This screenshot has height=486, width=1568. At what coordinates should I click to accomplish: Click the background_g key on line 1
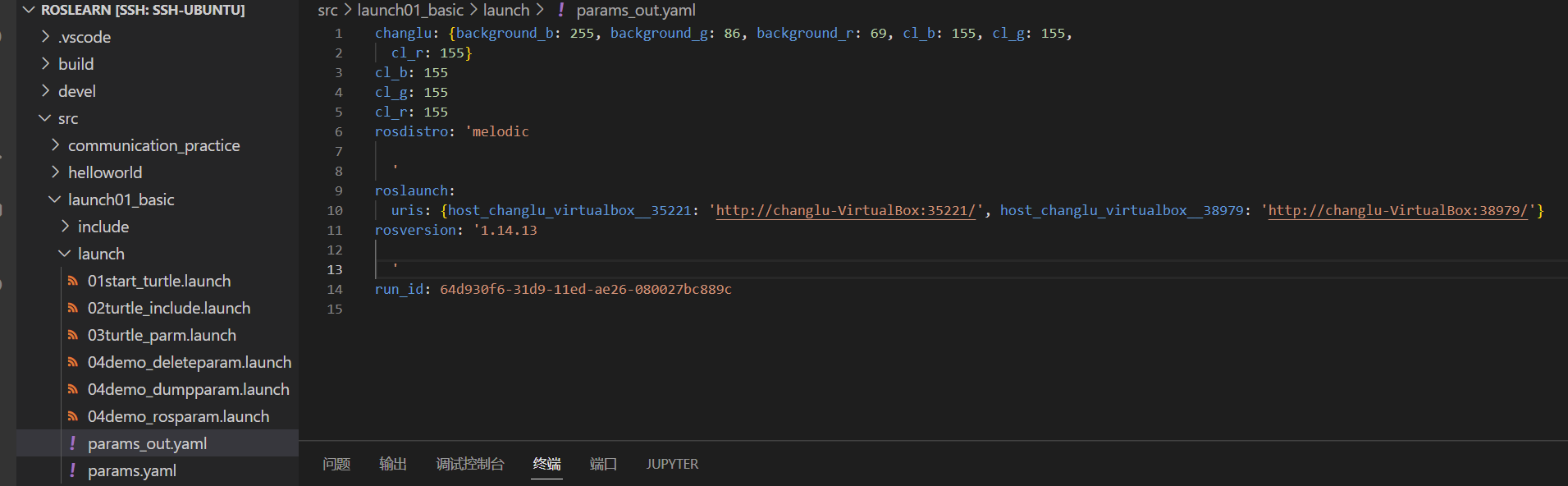tap(658, 34)
